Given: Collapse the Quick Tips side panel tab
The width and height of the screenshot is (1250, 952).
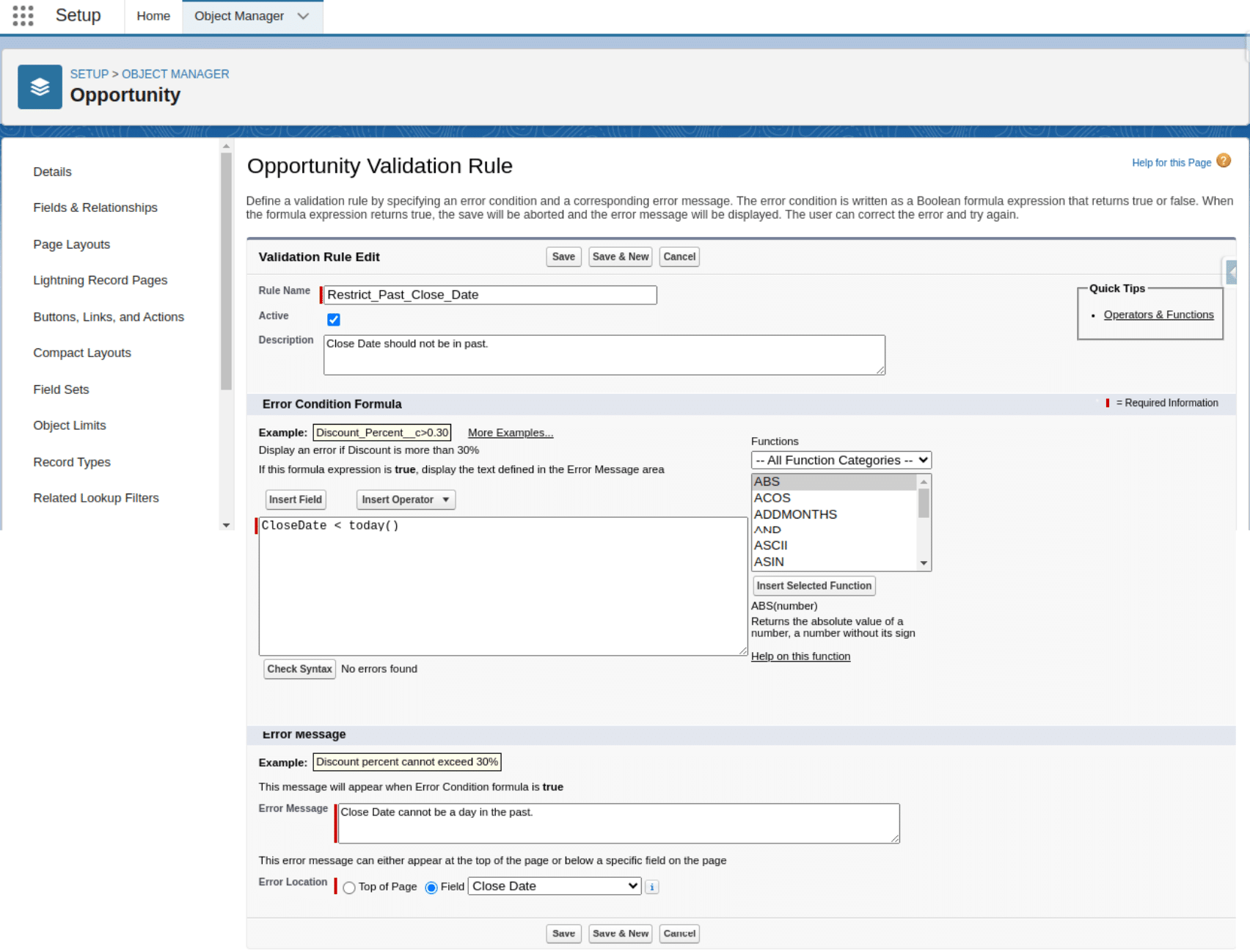Looking at the screenshot, I should (x=1231, y=272).
